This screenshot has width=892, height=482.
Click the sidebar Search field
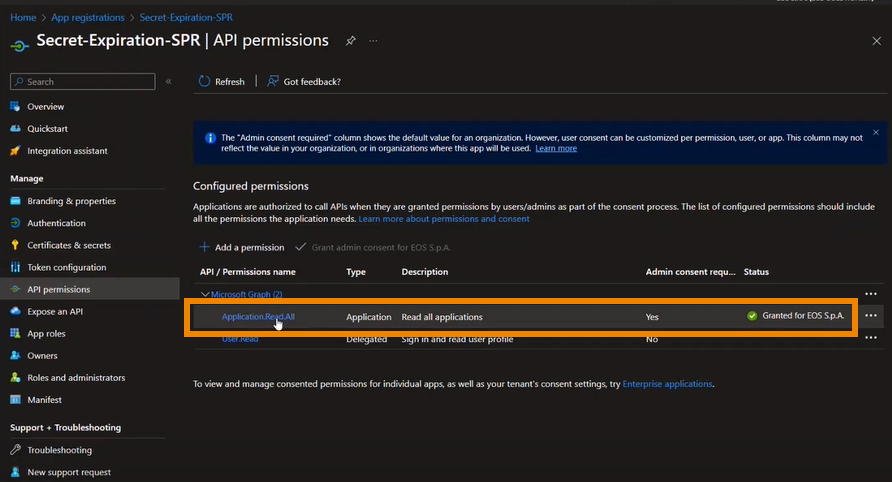82,81
